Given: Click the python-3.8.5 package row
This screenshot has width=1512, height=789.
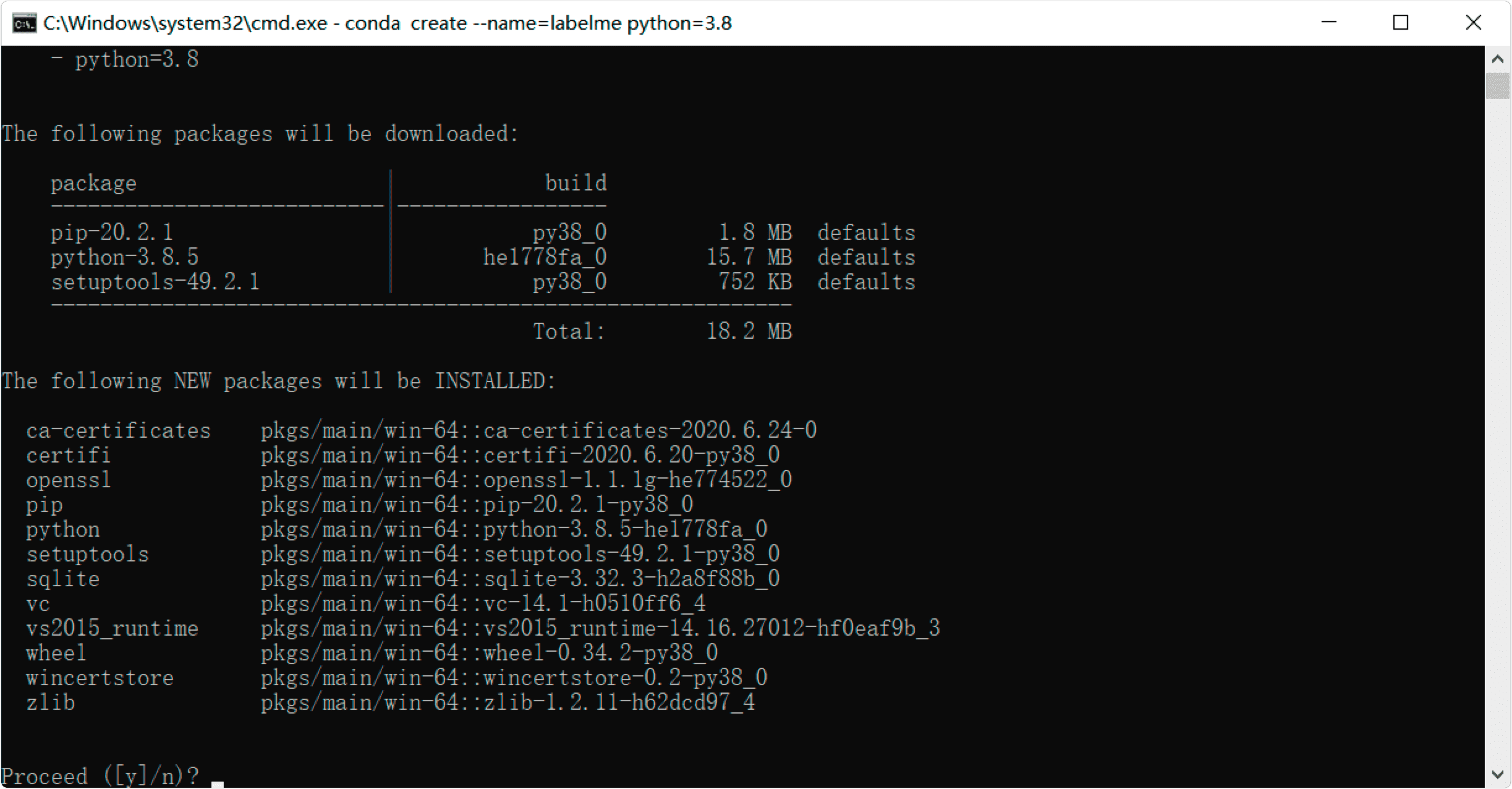Looking at the screenshot, I should (x=124, y=257).
